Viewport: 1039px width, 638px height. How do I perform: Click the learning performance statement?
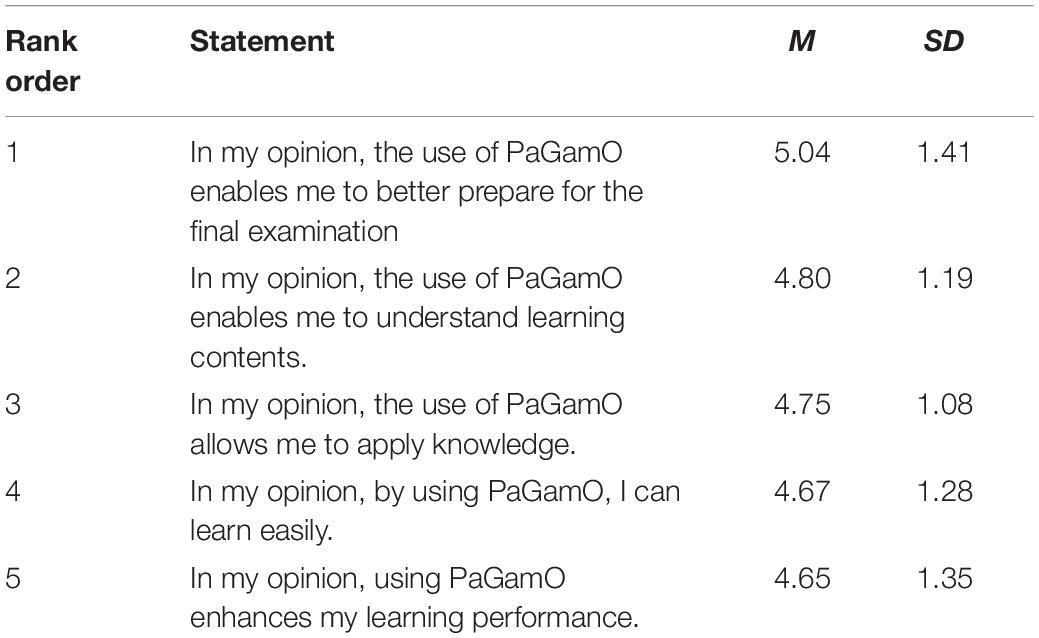click(414, 598)
